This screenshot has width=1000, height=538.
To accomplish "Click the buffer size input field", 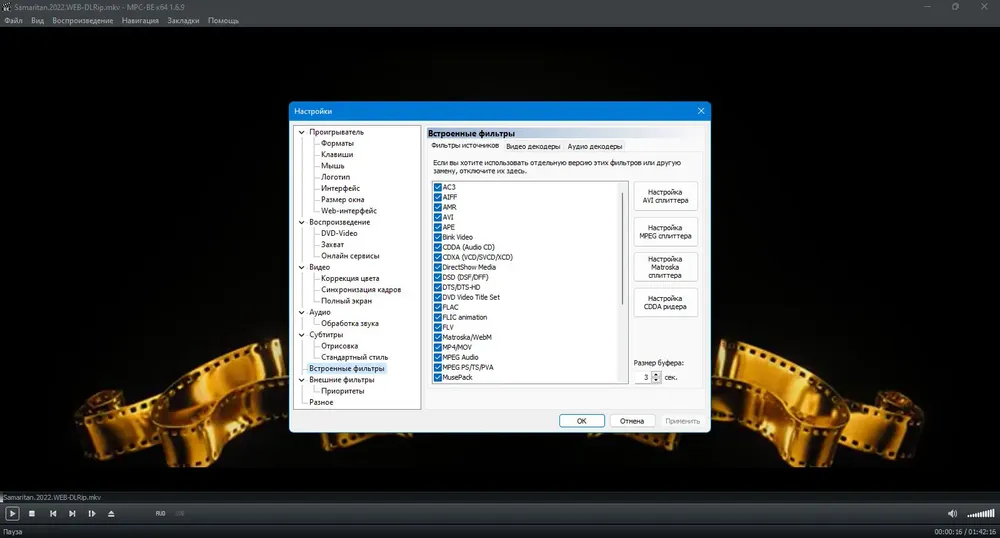I will pyautogui.click(x=643, y=377).
